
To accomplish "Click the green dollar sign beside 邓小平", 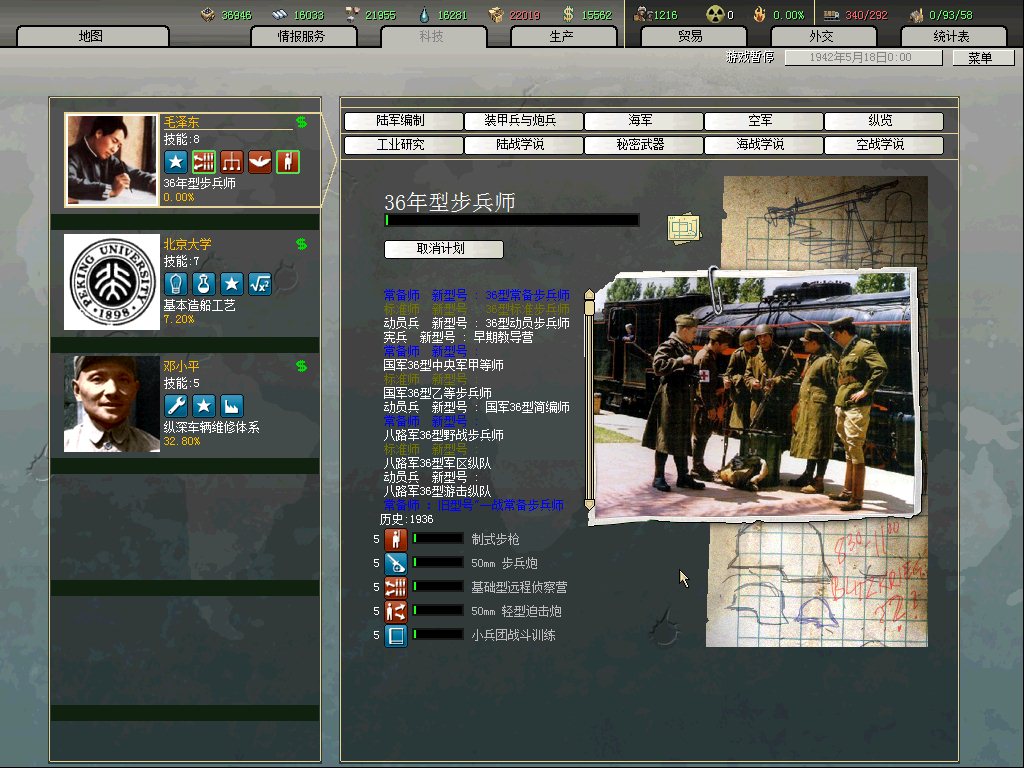I will click(301, 366).
